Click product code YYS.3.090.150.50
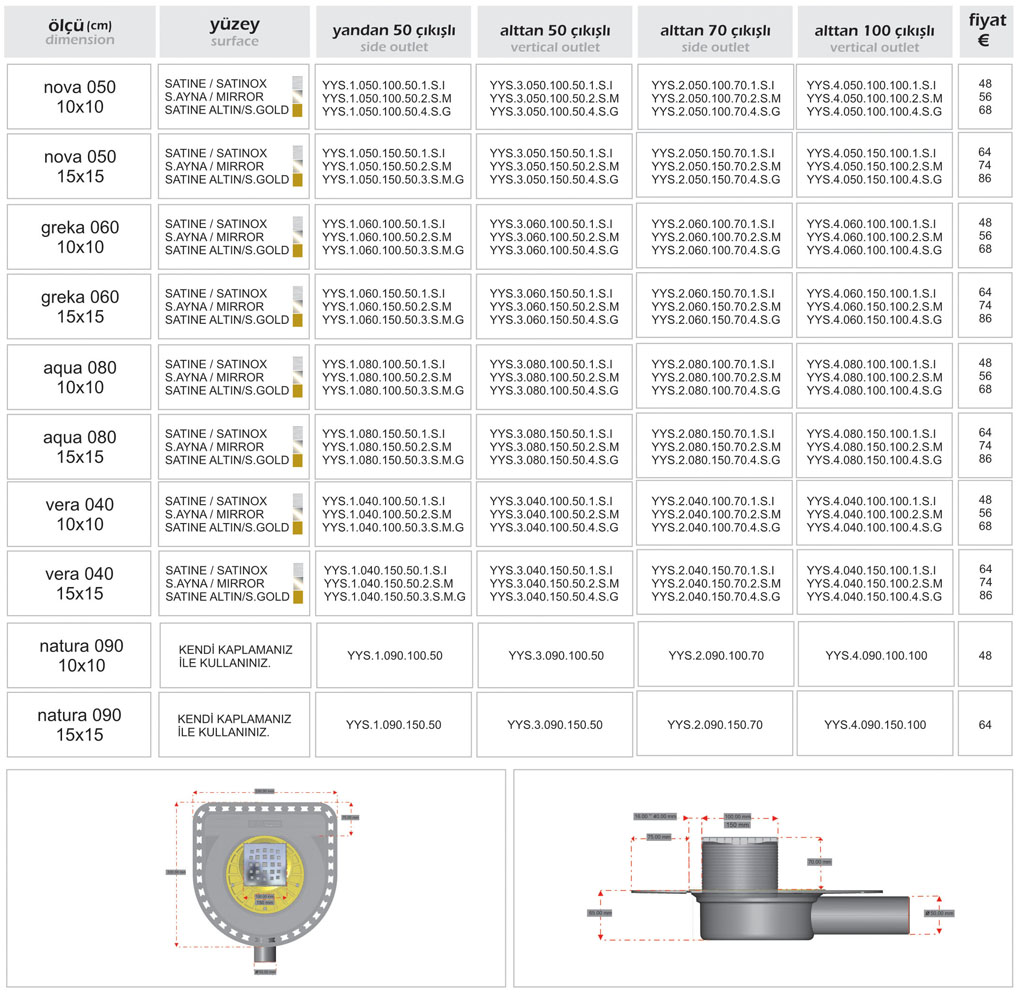 coord(555,725)
